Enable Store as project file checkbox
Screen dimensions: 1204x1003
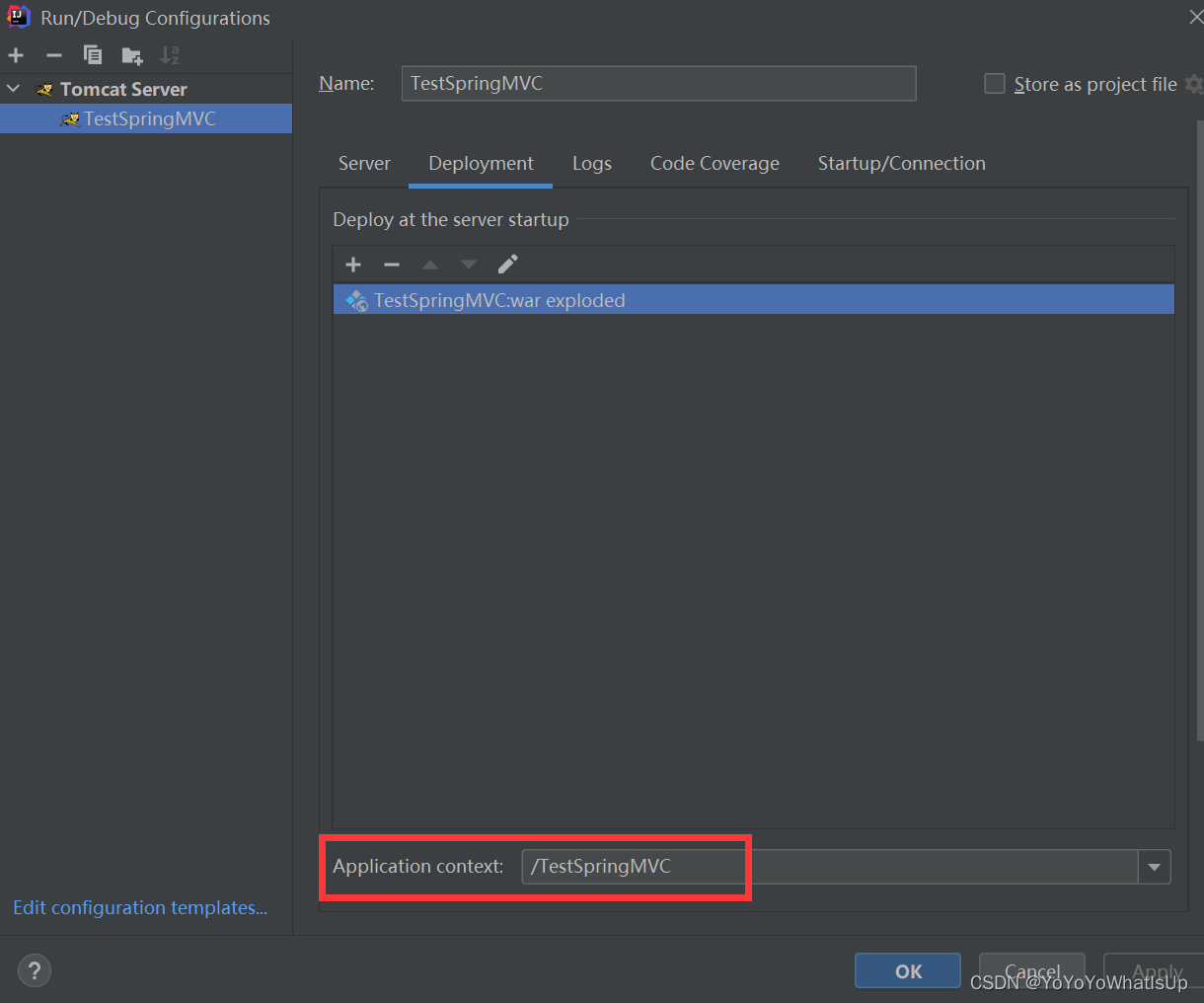tap(995, 84)
